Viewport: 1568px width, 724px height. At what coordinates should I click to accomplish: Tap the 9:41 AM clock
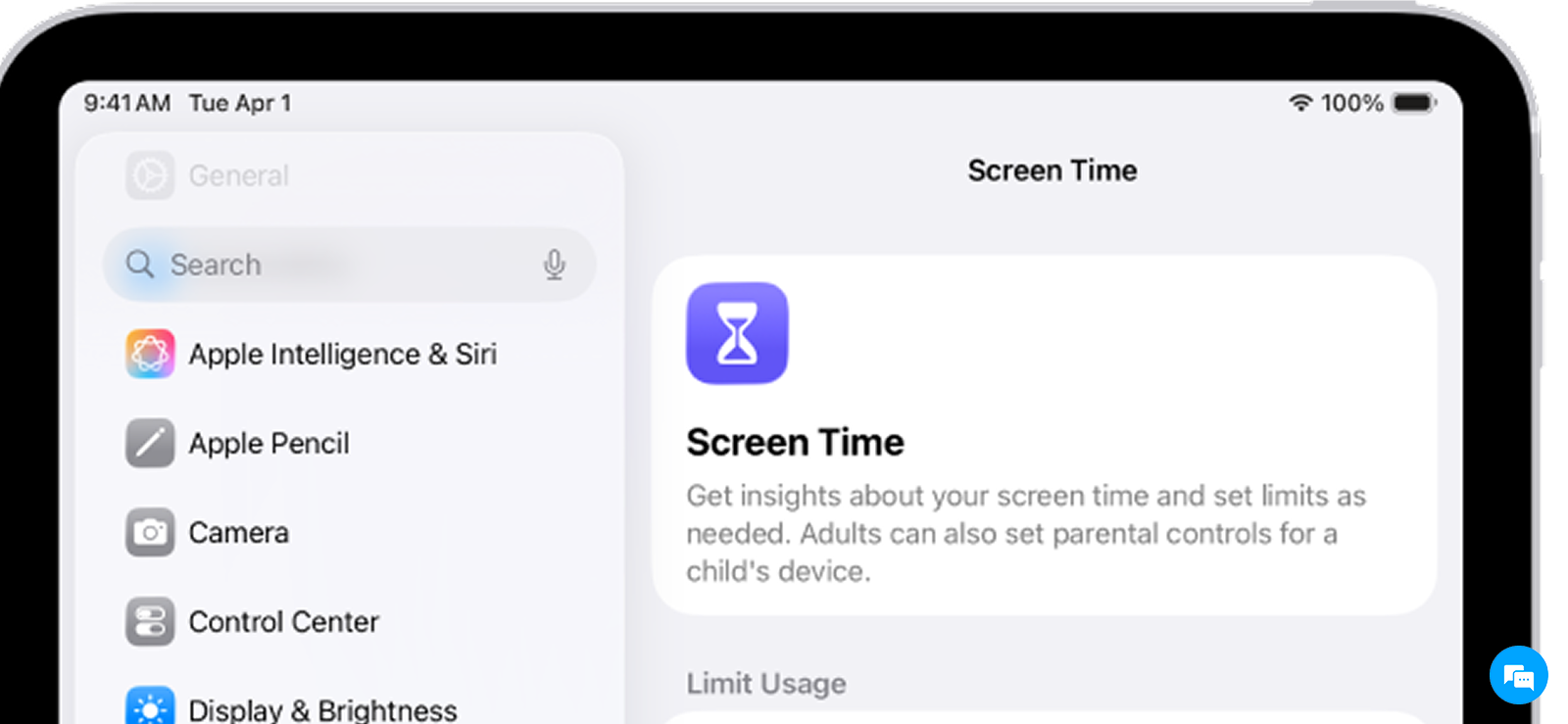click(x=126, y=103)
